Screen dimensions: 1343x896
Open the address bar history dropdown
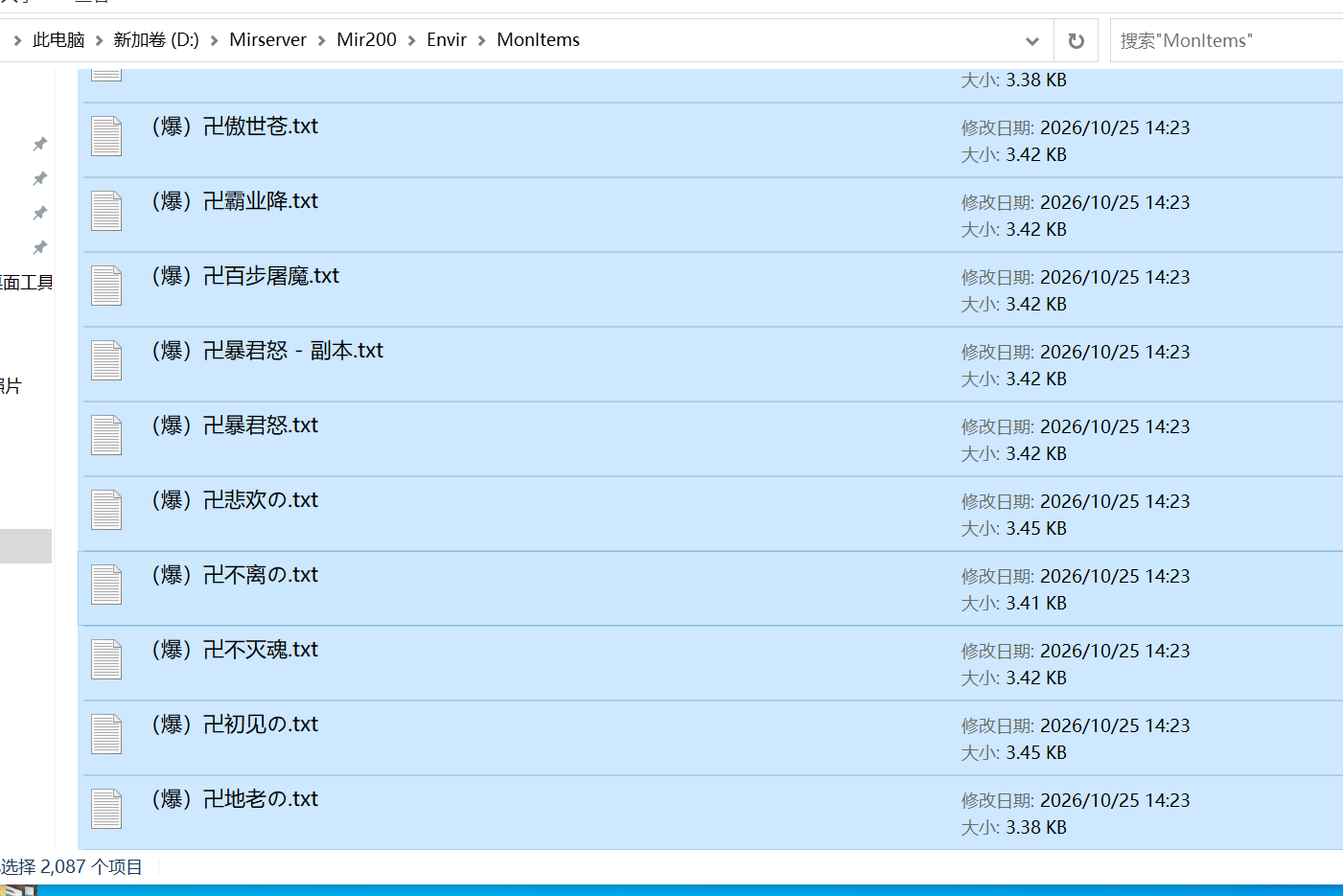[1032, 40]
